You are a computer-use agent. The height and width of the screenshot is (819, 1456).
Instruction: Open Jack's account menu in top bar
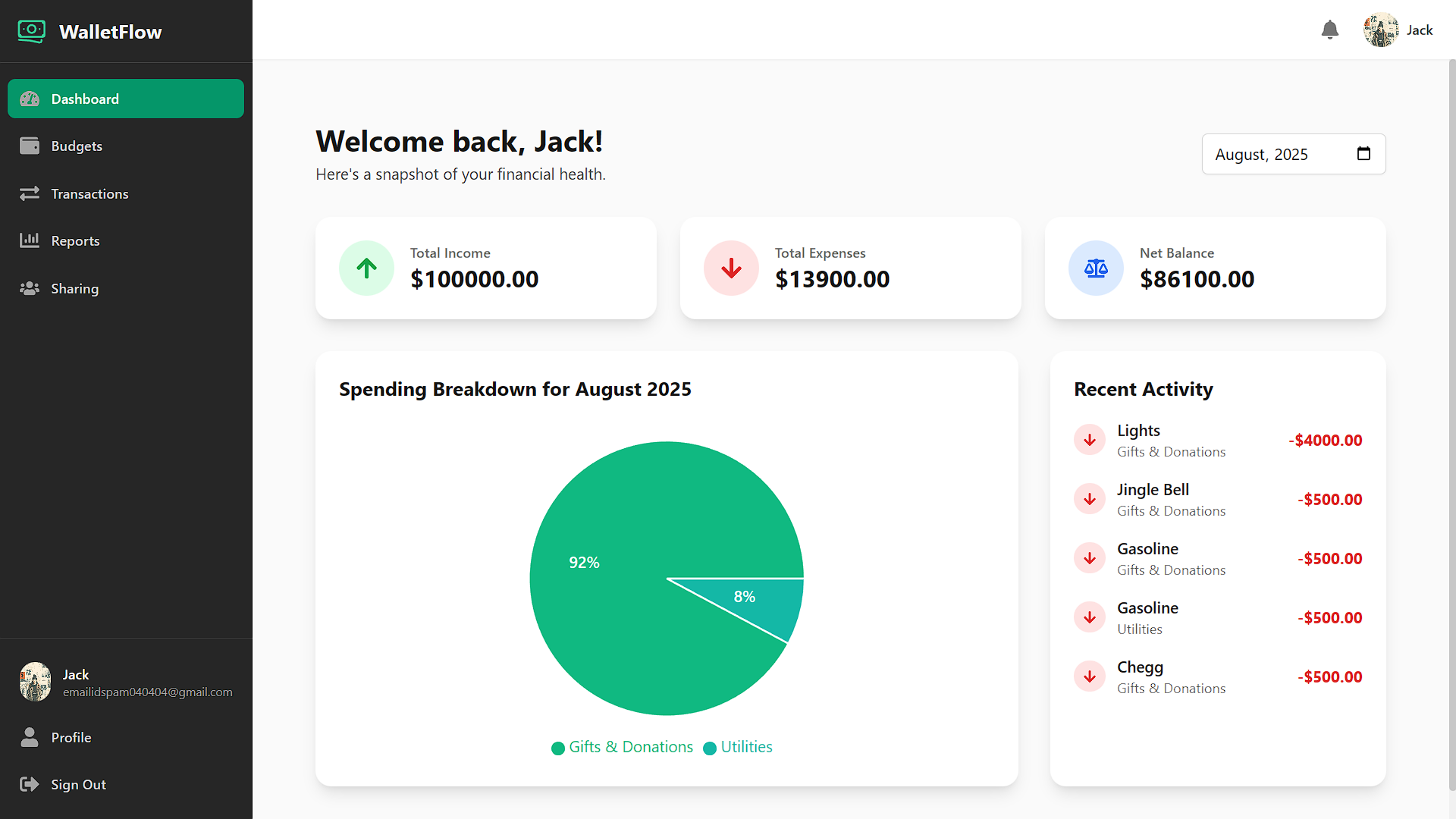pyautogui.click(x=1398, y=30)
